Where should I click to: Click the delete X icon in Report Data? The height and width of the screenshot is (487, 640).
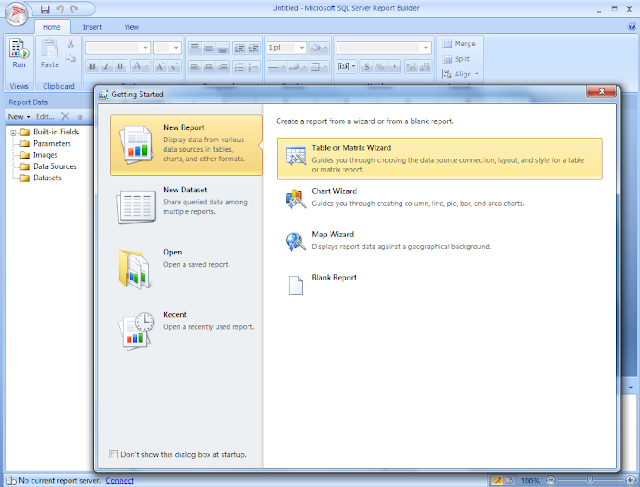[x=65, y=116]
